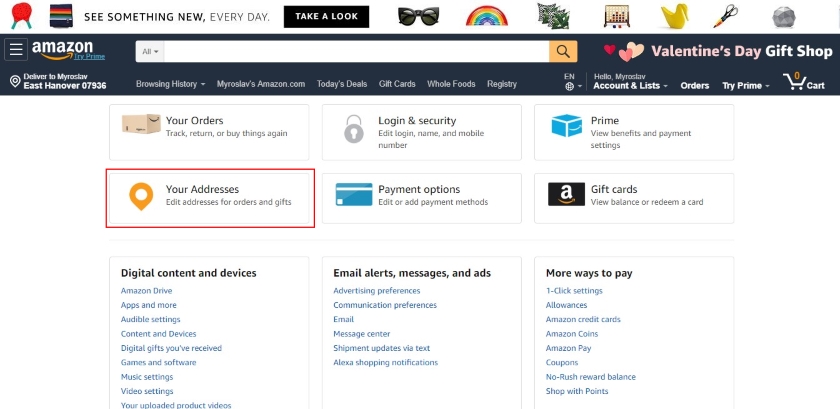840x409 pixels.
Task: Expand the Try Prime nav dropdown
Action: tap(746, 86)
